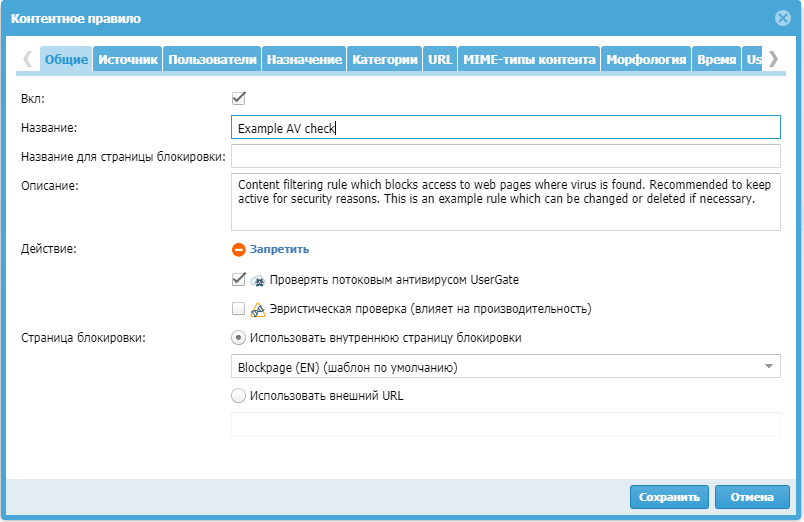
Task: Open the Категории tab
Action: pos(385,60)
